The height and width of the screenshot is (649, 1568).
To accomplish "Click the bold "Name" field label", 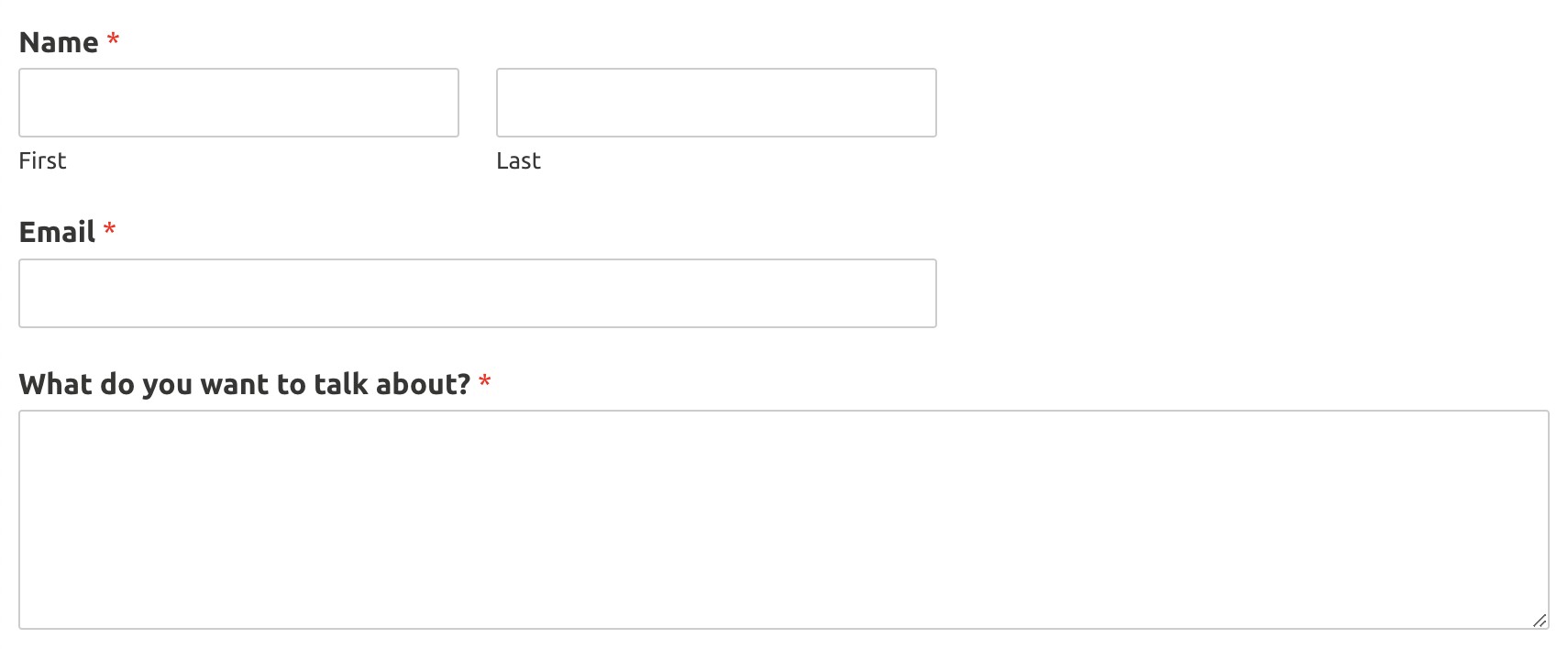I will pos(59,42).
